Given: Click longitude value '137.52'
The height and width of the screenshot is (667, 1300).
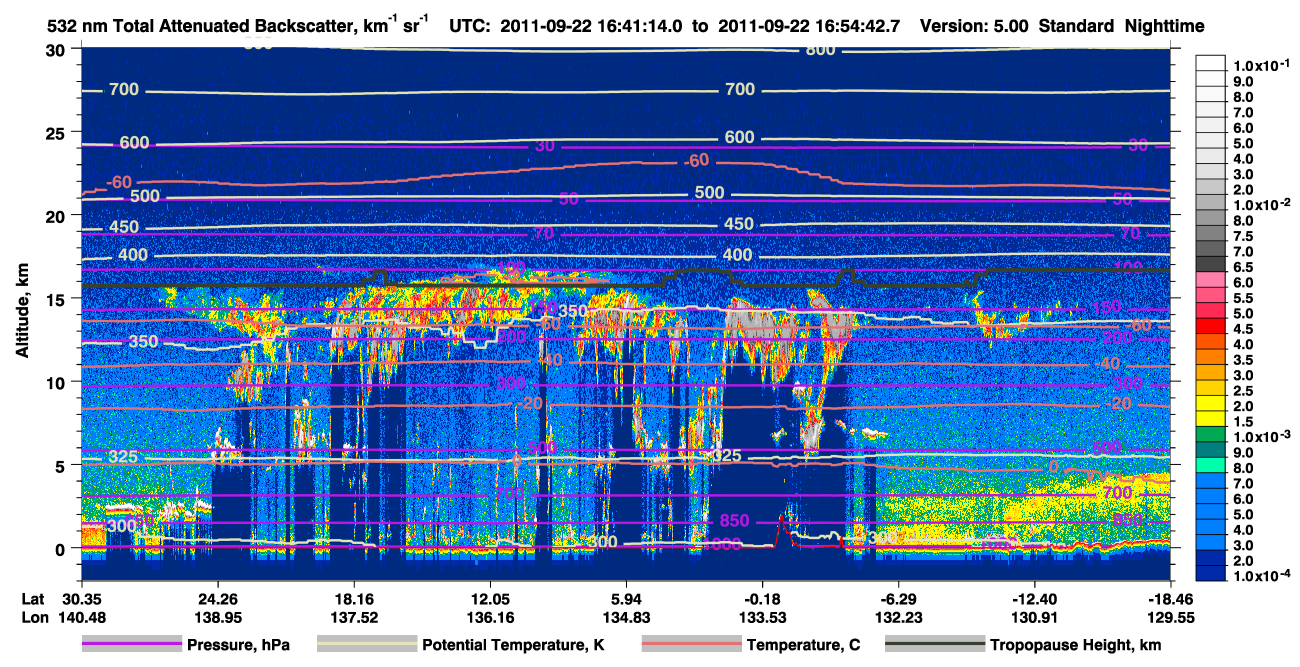Looking at the screenshot, I should coord(352,617).
